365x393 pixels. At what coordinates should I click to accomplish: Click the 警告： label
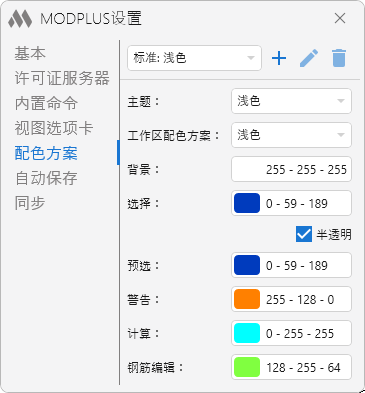tap(144, 299)
